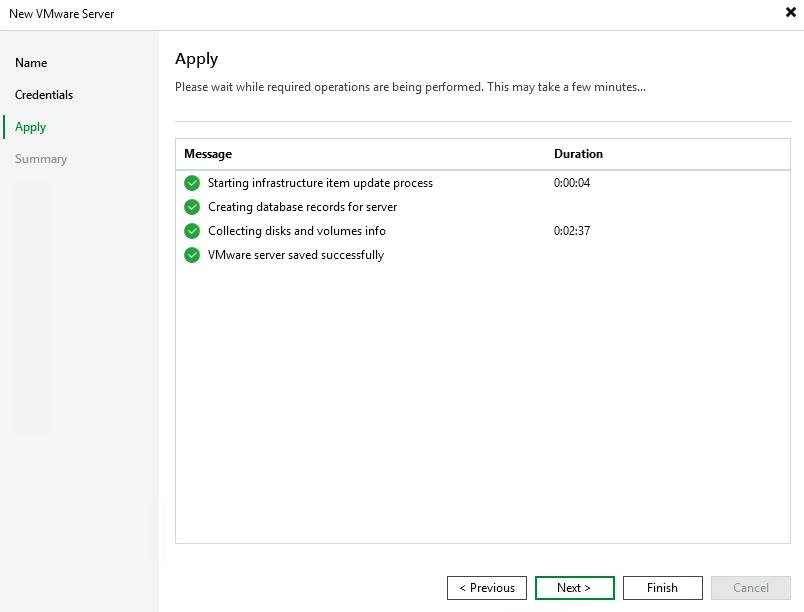Click the Finish button
Image resolution: width=804 pixels, height=612 pixels.
[662, 588]
